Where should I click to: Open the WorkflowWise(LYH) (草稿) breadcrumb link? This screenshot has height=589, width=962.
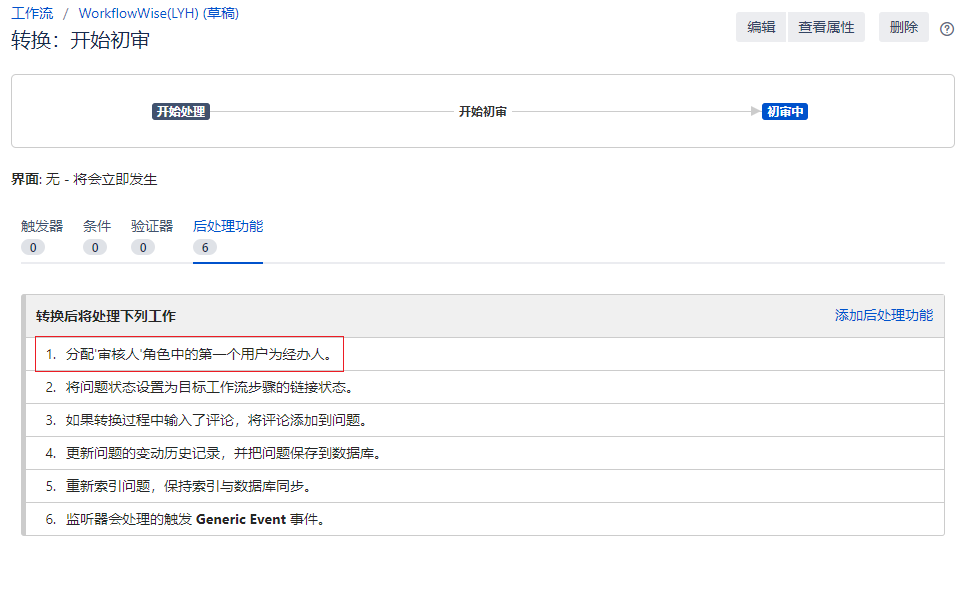click(x=158, y=14)
